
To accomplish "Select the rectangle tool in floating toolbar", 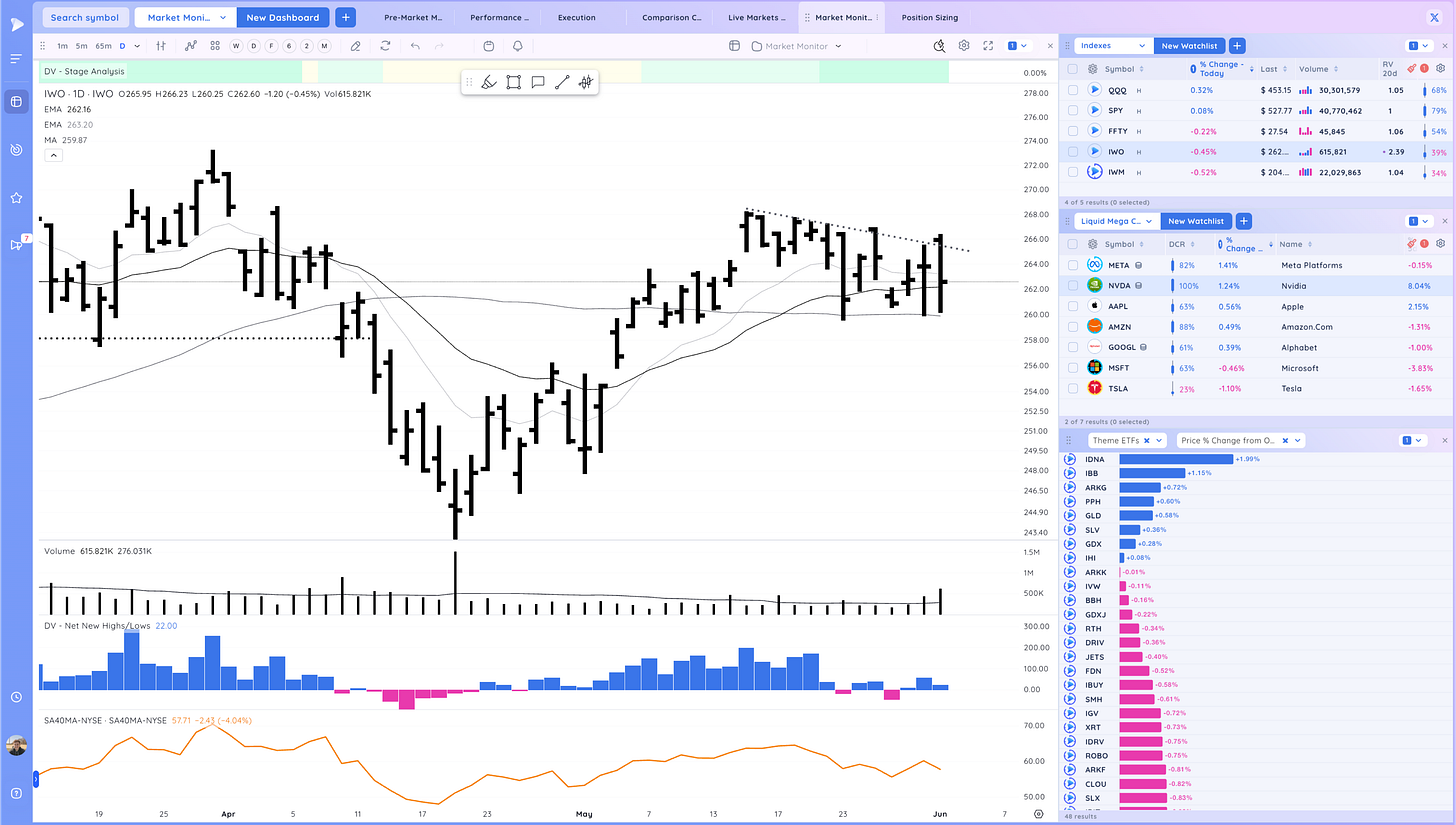I will point(513,82).
